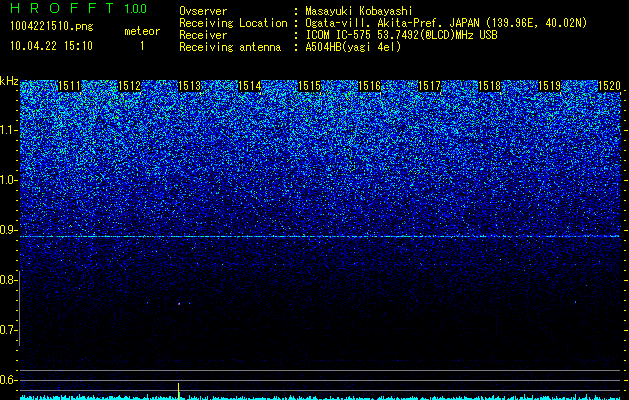This screenshot has height=400, width=629.
Task: Click the Receiving antenna field label
Action: (x=230, y=47)
